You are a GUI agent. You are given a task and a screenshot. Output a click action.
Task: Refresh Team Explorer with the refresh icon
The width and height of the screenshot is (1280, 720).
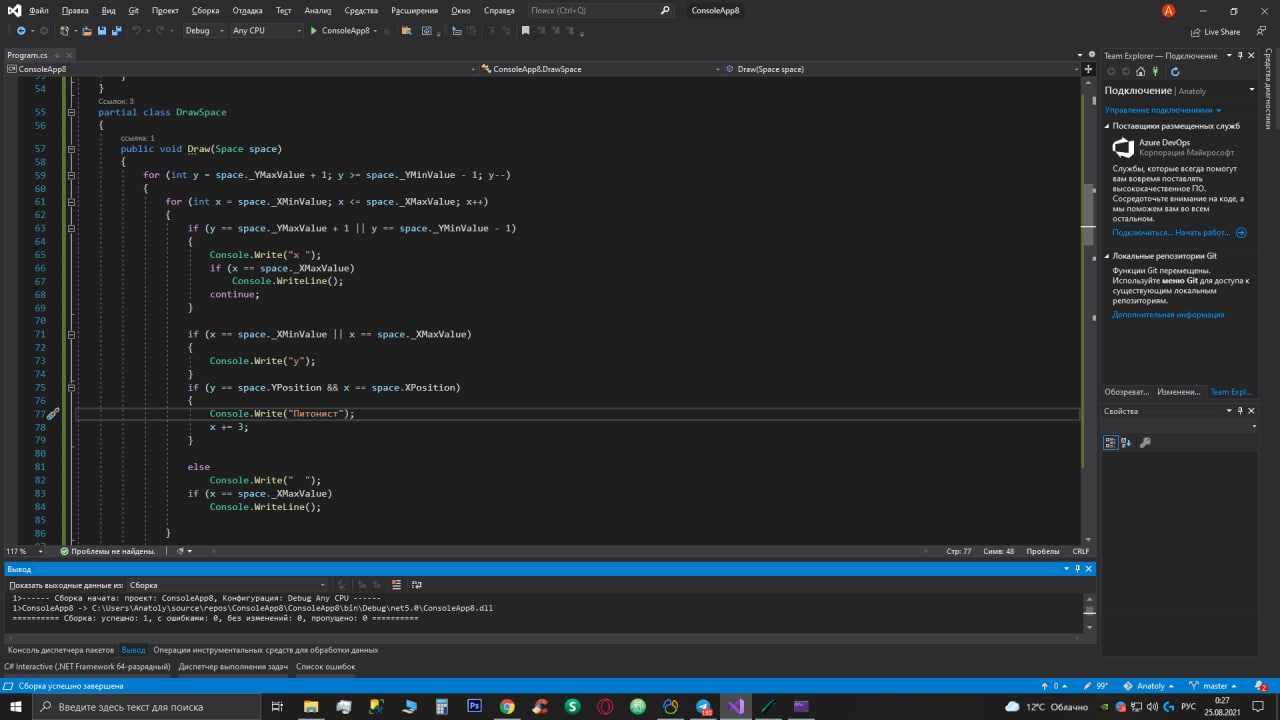(1175, 72)
